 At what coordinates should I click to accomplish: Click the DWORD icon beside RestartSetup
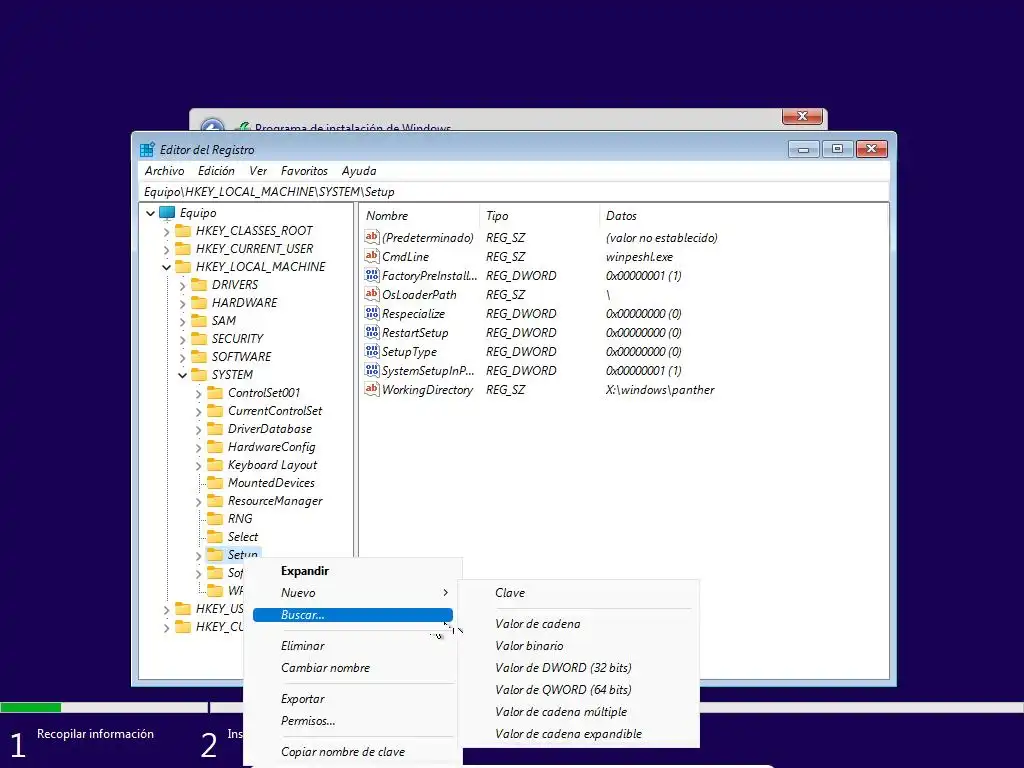(372, 332)
